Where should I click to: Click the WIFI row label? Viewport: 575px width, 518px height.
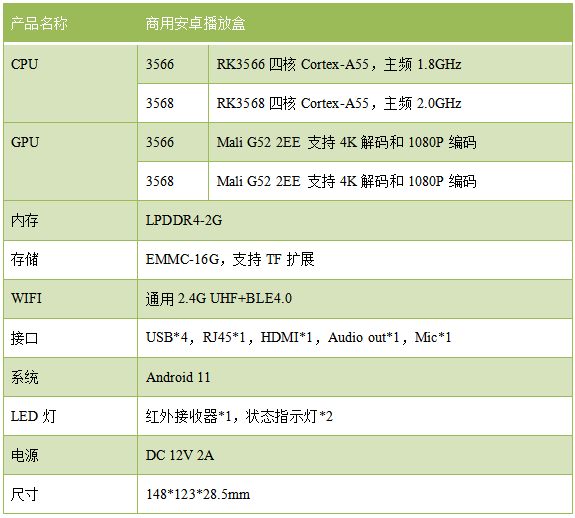(x=70, y=299)
